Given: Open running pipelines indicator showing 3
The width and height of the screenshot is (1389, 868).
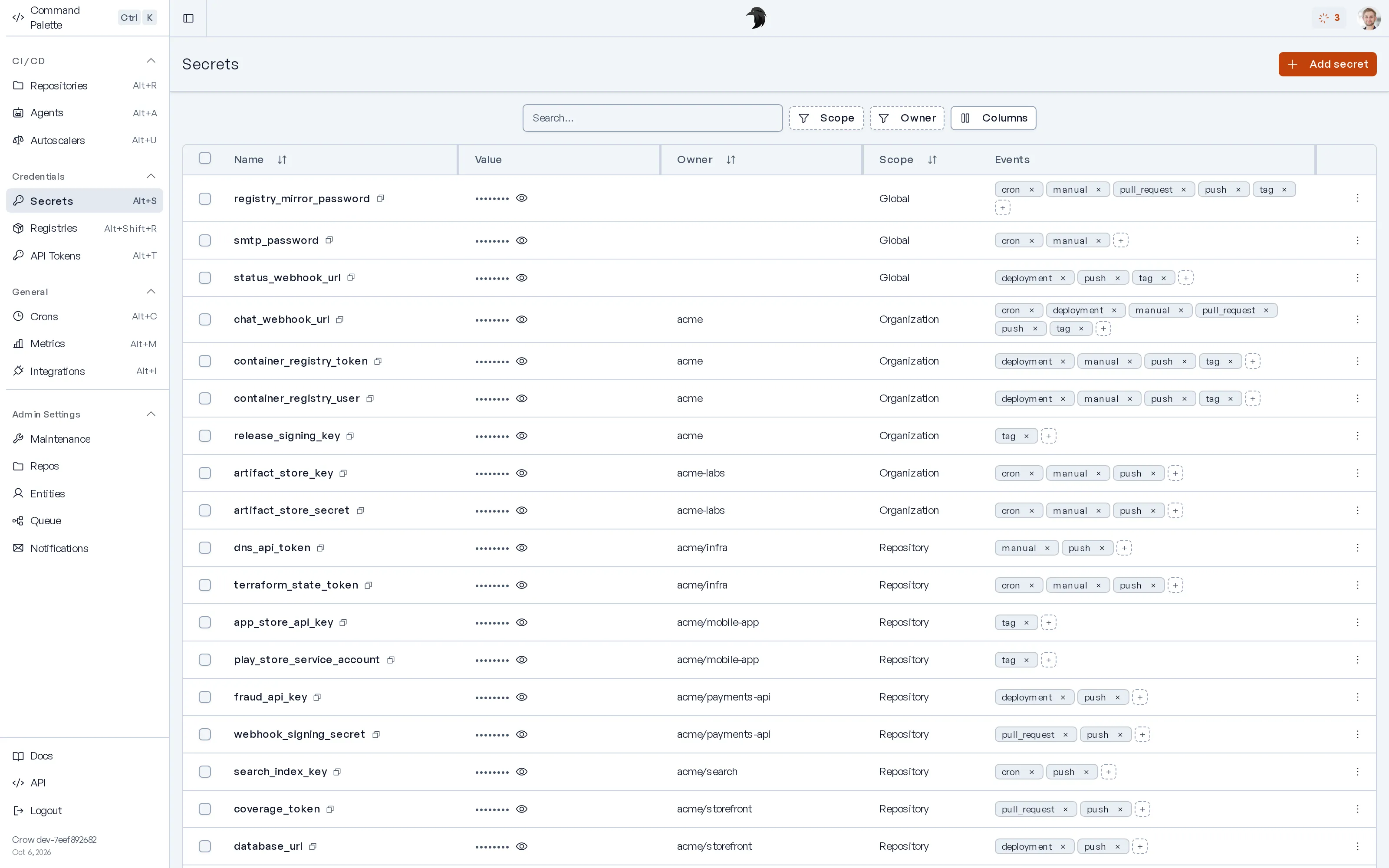Looking at the screenshot, I should click(1329, 18).
